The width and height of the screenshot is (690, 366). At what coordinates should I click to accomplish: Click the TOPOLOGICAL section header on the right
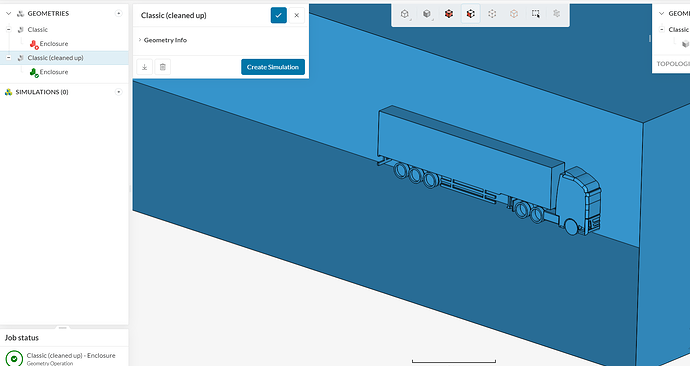(x=673, y=64)
